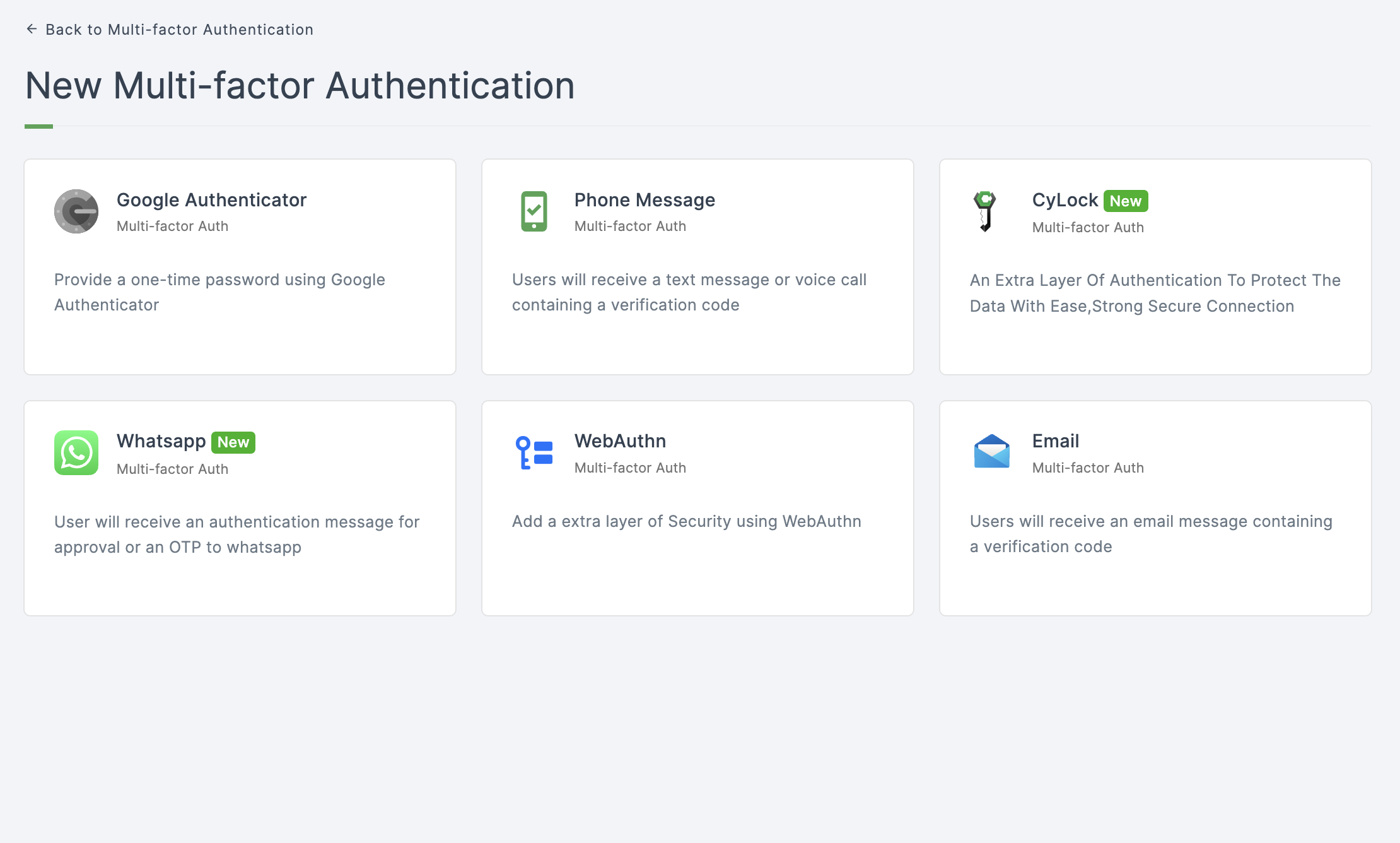Viewport: 1400px width, 843px height.
Task: Click the back arrow icon
Action: 32,29
